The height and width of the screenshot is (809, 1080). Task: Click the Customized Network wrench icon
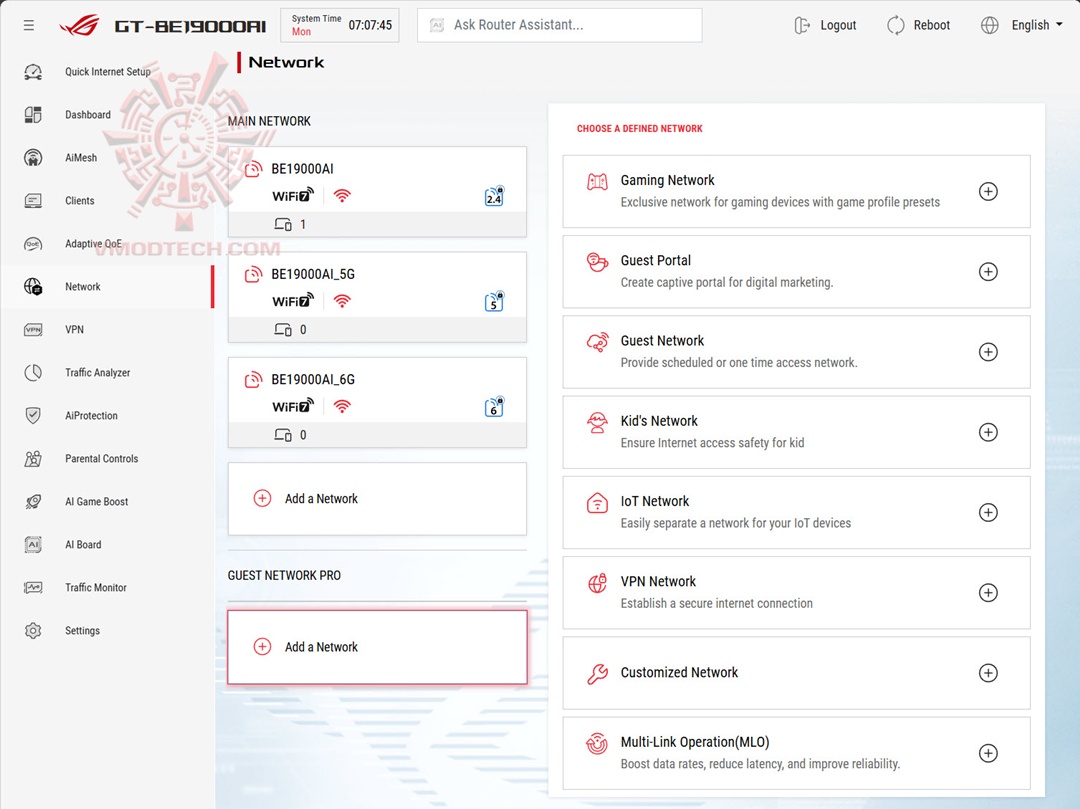(x=597, y=673)
